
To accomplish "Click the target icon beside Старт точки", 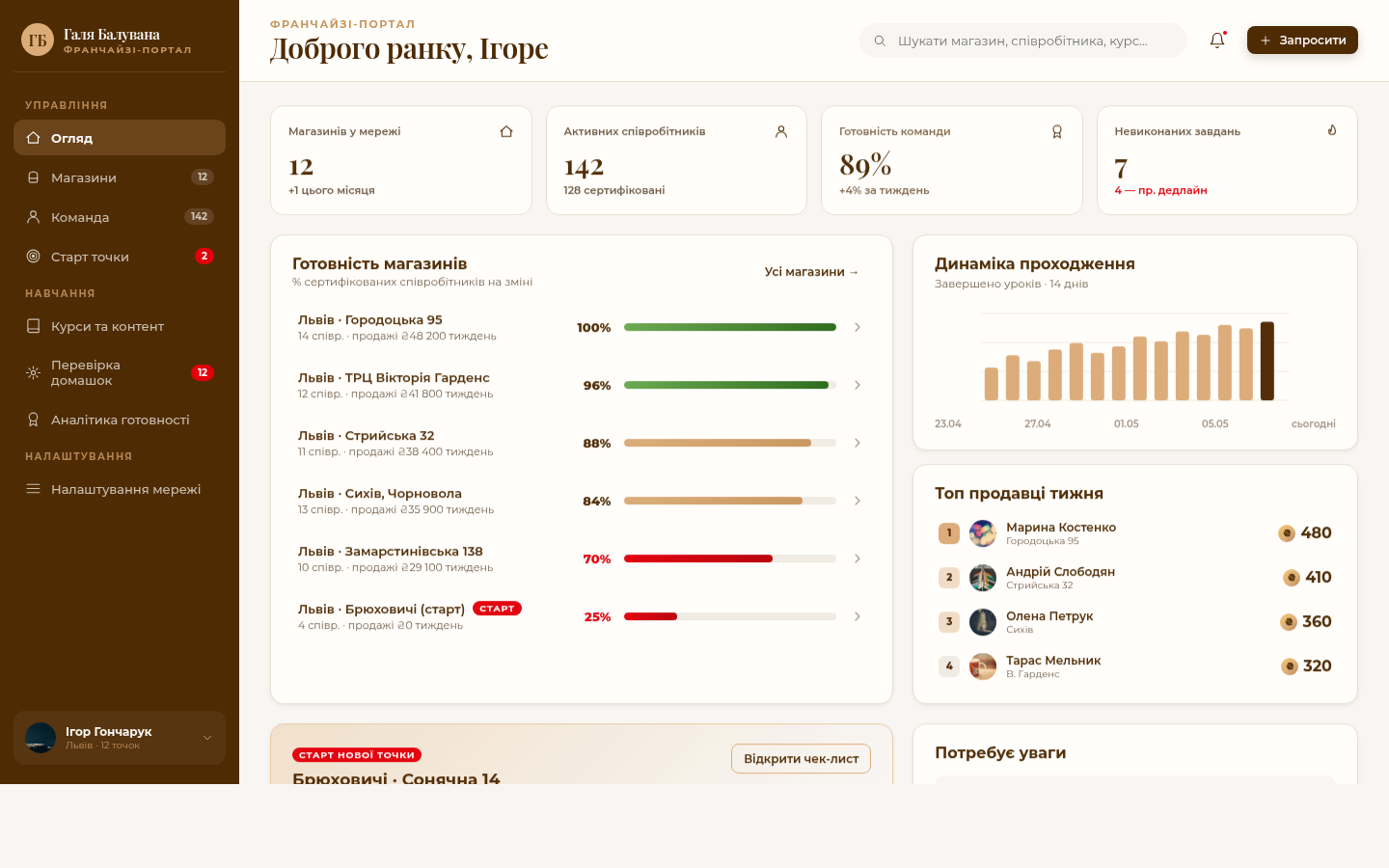I will [x=34, y=257].
